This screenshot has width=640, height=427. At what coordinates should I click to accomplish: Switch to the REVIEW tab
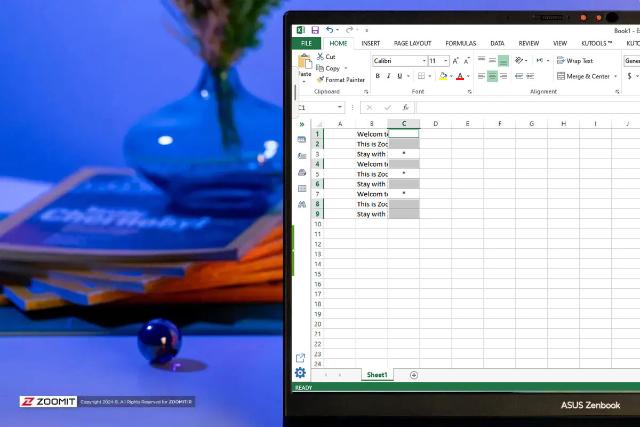pos(529,43)
